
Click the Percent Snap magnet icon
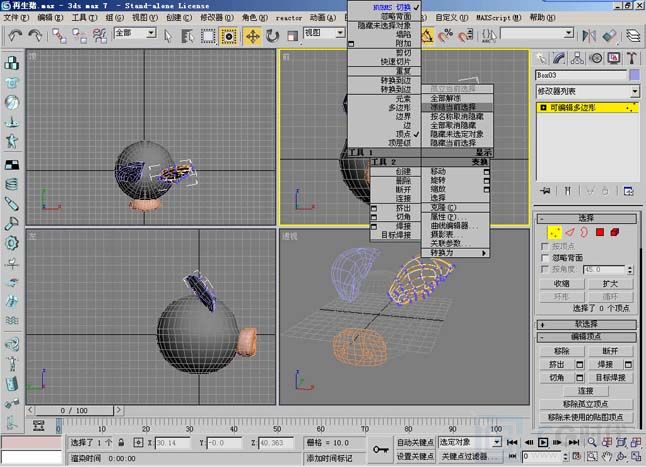click(x=445, y=36)
